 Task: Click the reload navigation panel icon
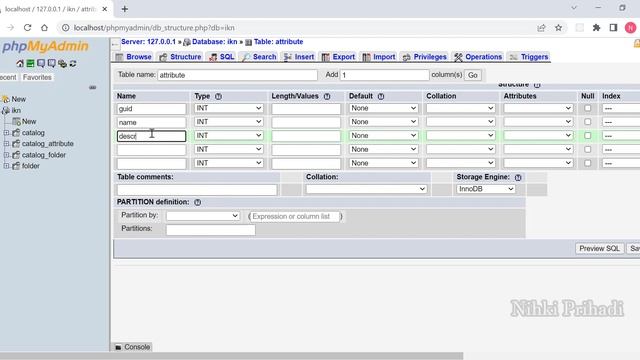pyautogui.click(x=73, y=63)
